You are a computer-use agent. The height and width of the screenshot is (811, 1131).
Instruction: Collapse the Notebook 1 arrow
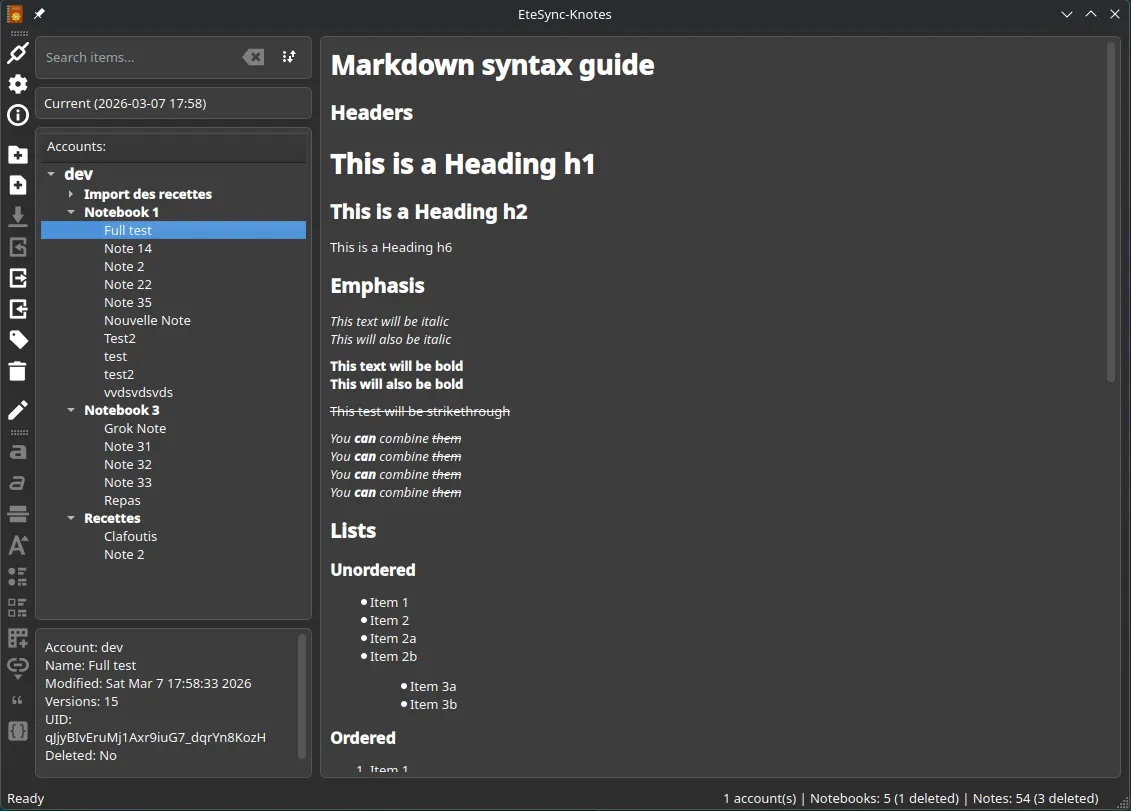[71, 212]
